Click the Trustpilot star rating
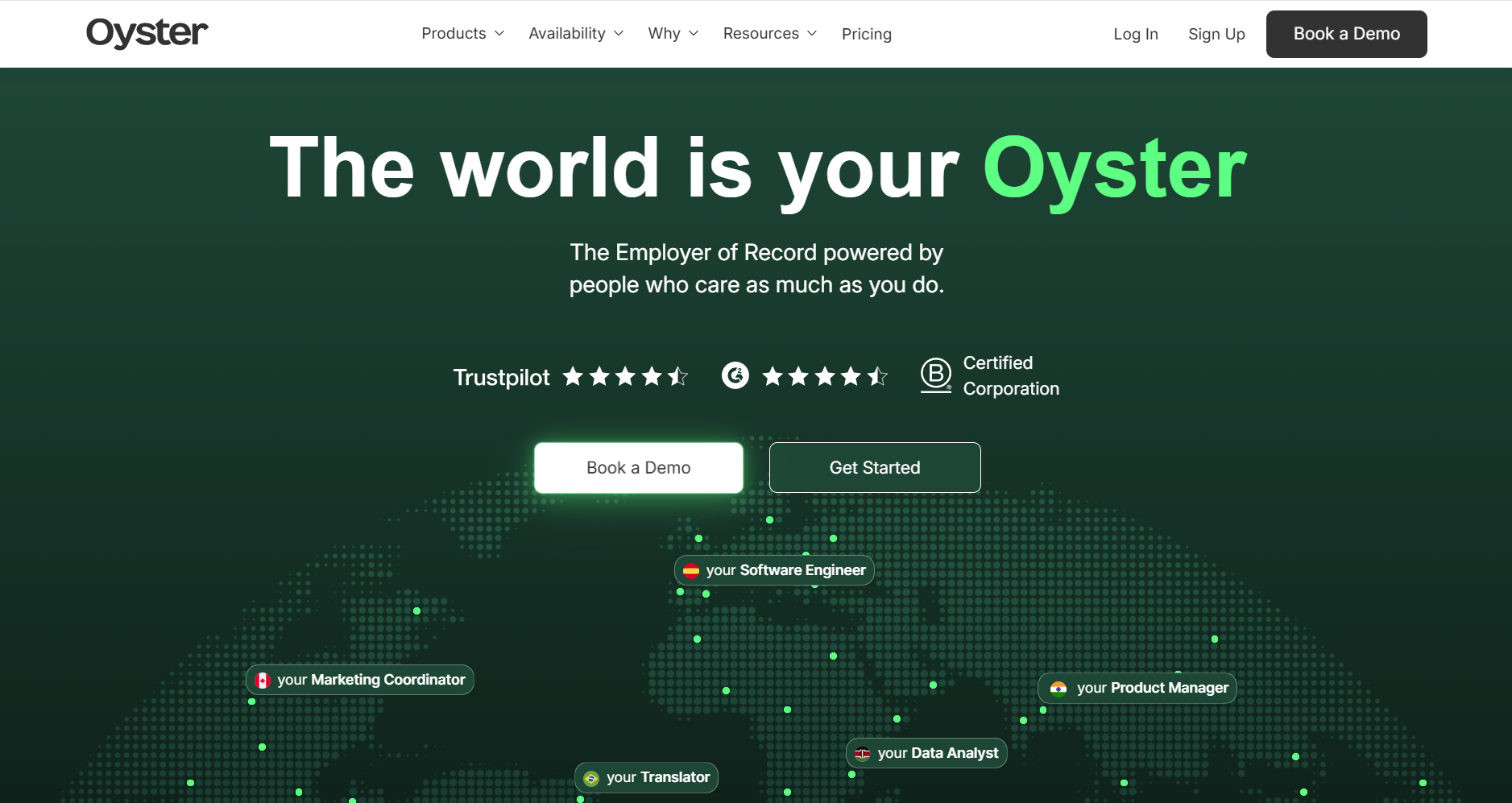The image size is (1512, 803). click(x=625, y=376)
